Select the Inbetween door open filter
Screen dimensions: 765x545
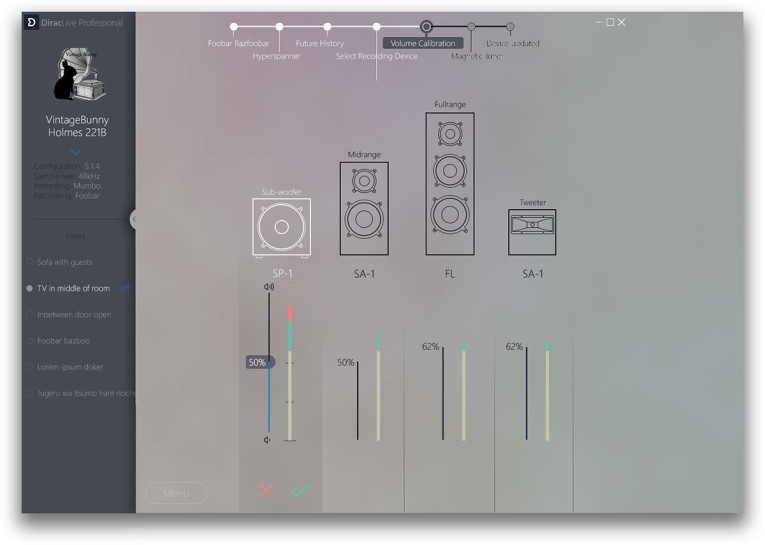click(x=69, y=315)
